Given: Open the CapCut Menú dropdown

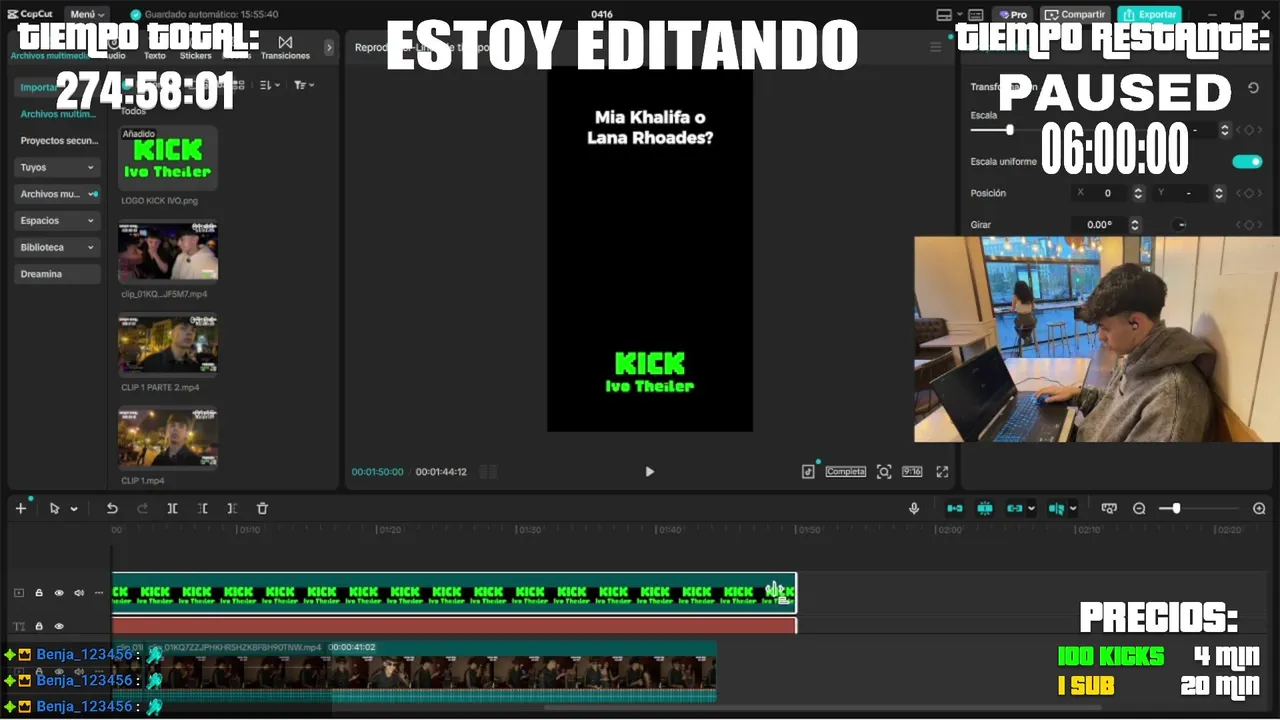Looking at the screenshot, I should (87, 14).
